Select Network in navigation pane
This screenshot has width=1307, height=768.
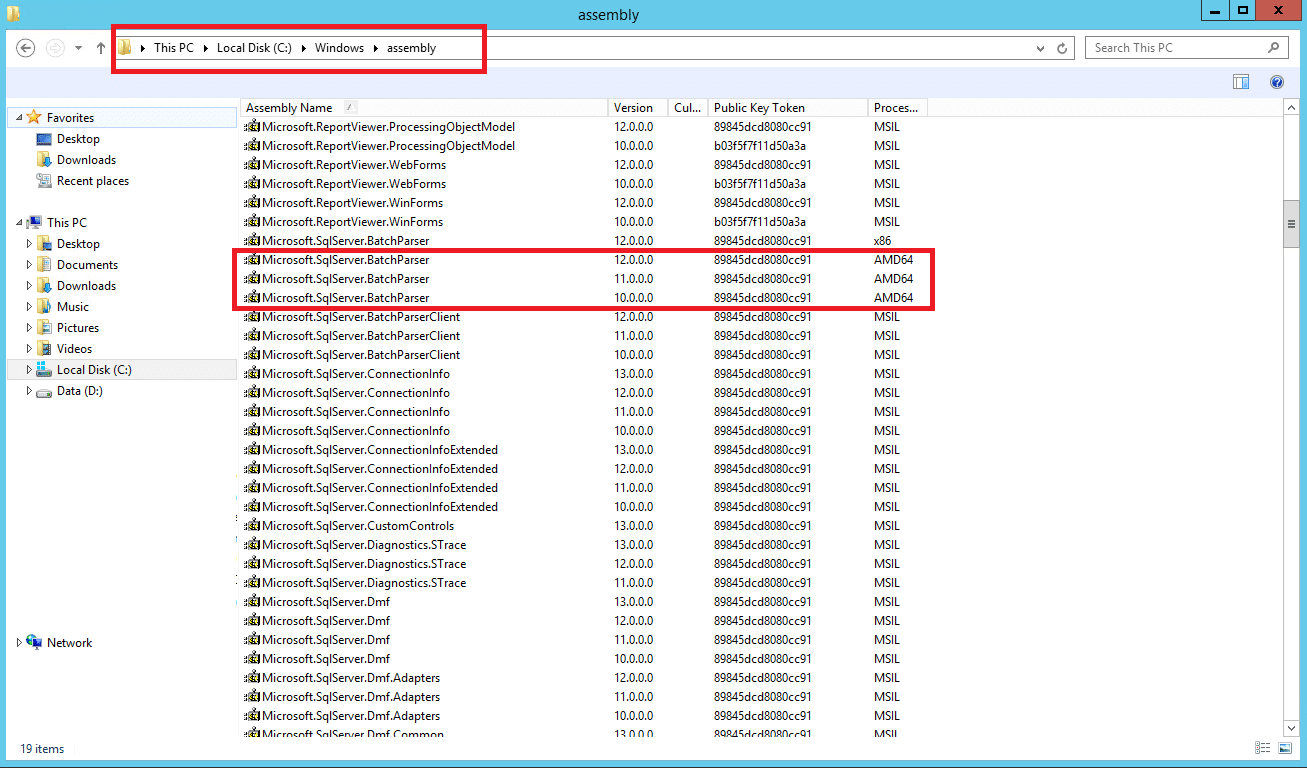pyautogui.click(x=69, y=643)
